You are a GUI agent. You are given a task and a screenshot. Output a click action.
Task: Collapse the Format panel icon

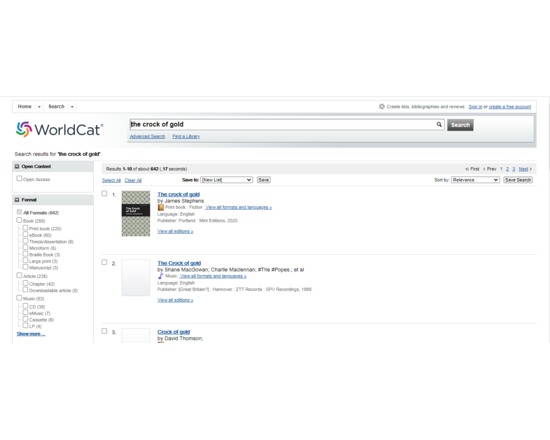tap(17, 200)
